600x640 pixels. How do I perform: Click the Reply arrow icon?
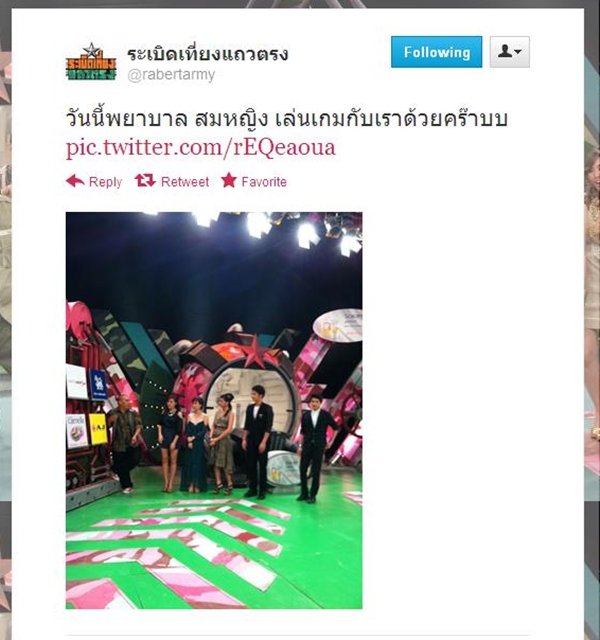pyautogui.click(x=75, y=181)
